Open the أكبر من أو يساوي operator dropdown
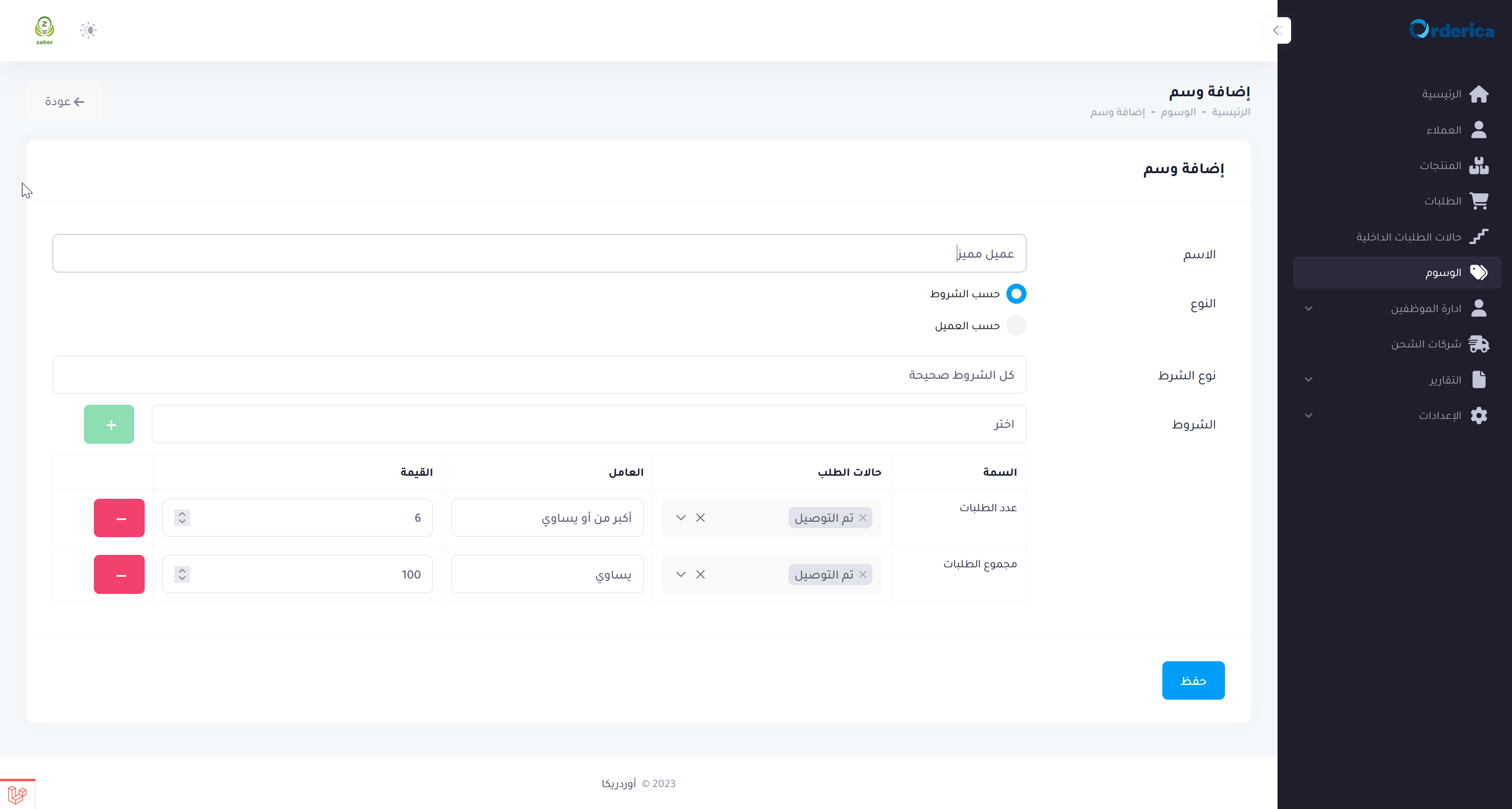The image size is (1512, 809). click(547, 518)
